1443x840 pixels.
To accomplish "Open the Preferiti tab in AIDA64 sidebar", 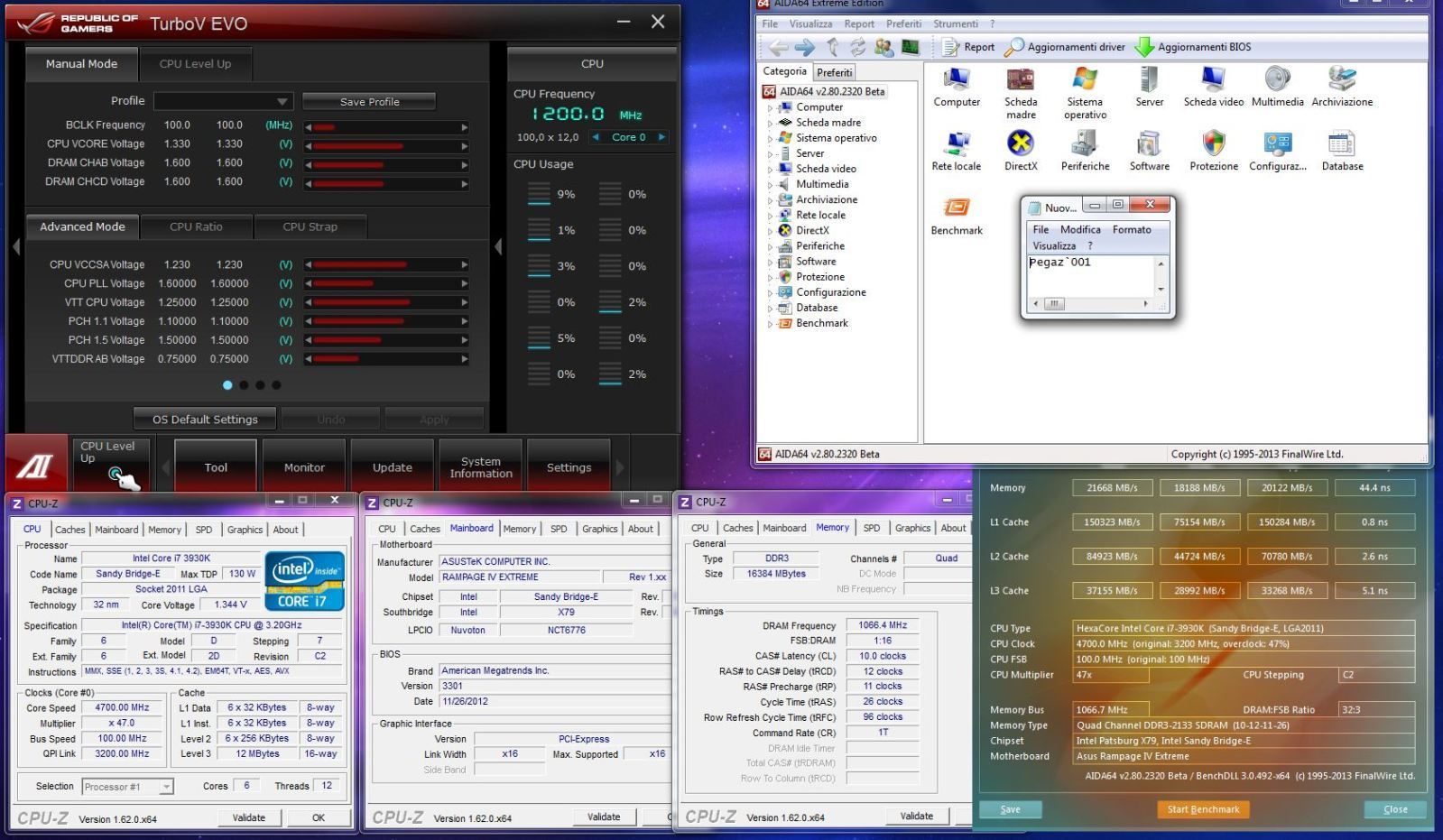I will click(x=834, y=72).
